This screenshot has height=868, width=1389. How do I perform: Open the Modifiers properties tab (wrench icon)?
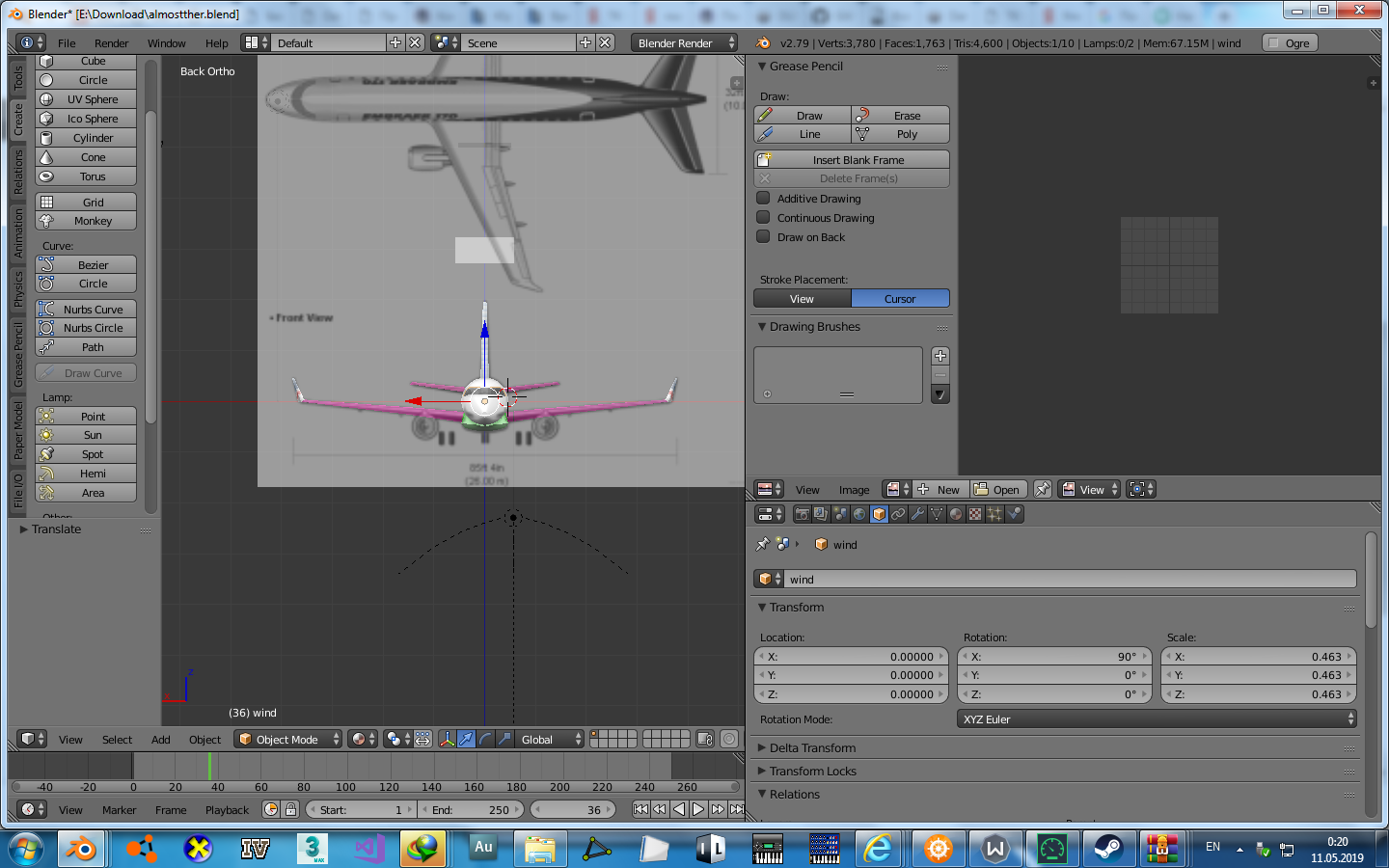(x=917, y=514)
